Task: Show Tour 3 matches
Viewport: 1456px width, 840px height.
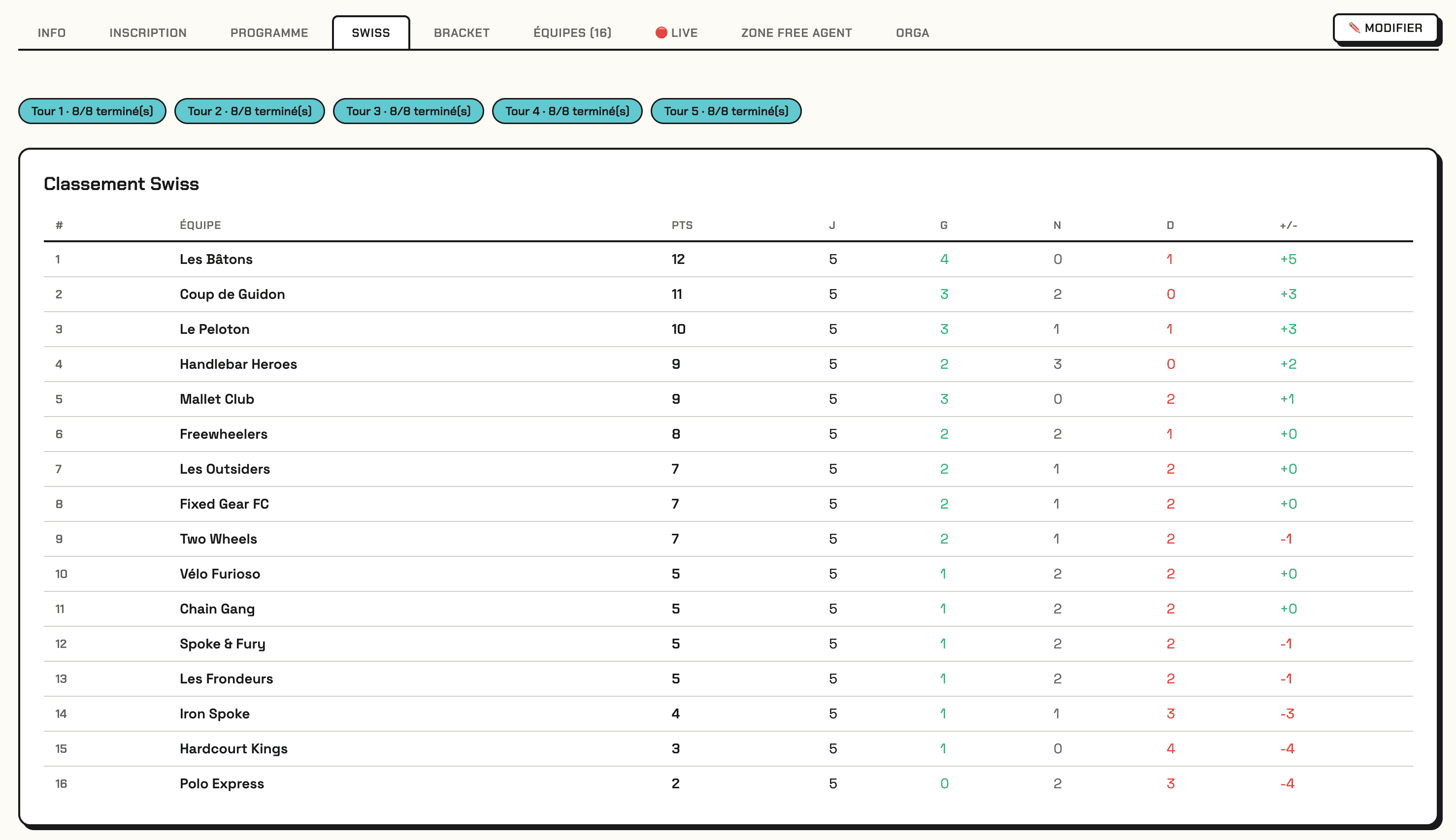Action: click(x=408, y=111)
